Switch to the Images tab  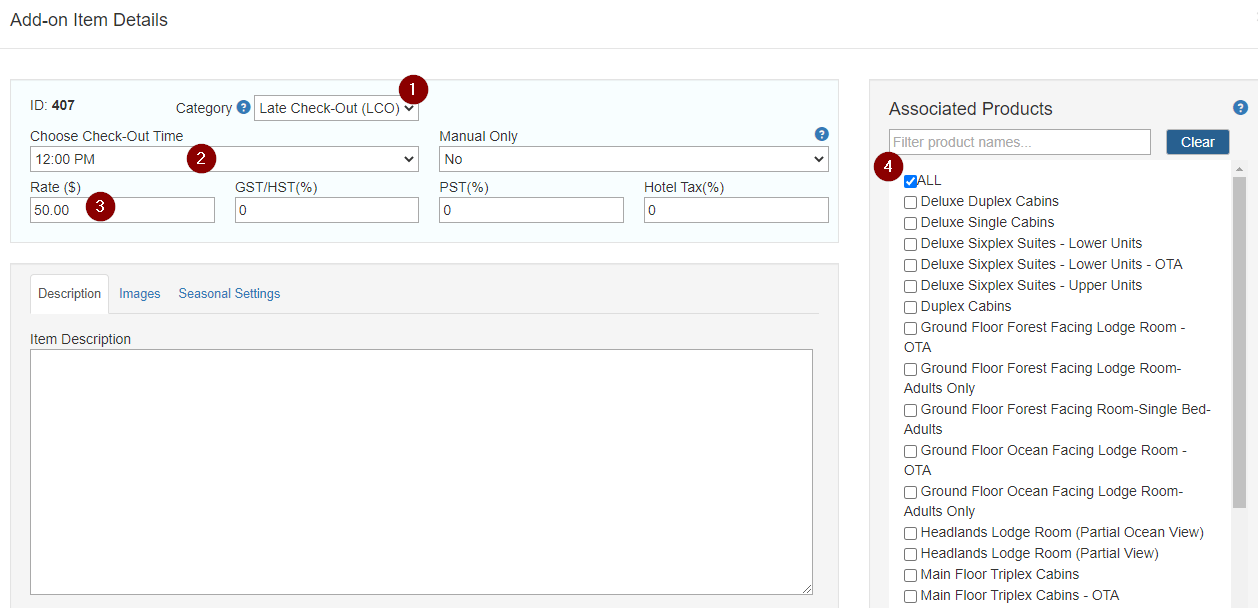coord(139,293)
